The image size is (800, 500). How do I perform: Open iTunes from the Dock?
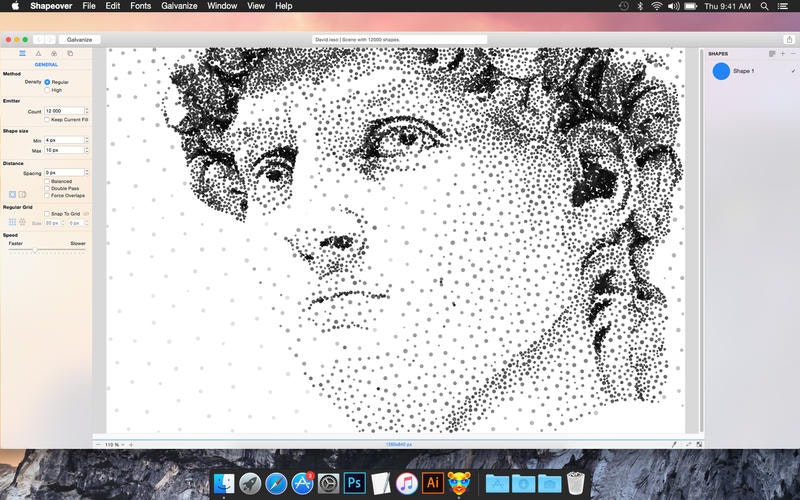(407, 483)
